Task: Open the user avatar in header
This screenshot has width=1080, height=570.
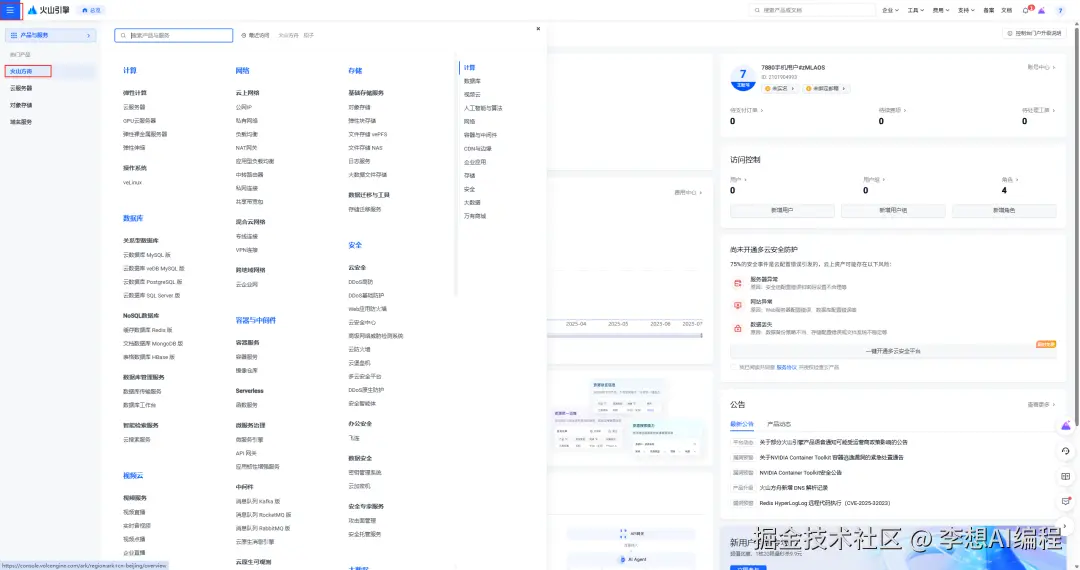Action: coord(1060,10)
